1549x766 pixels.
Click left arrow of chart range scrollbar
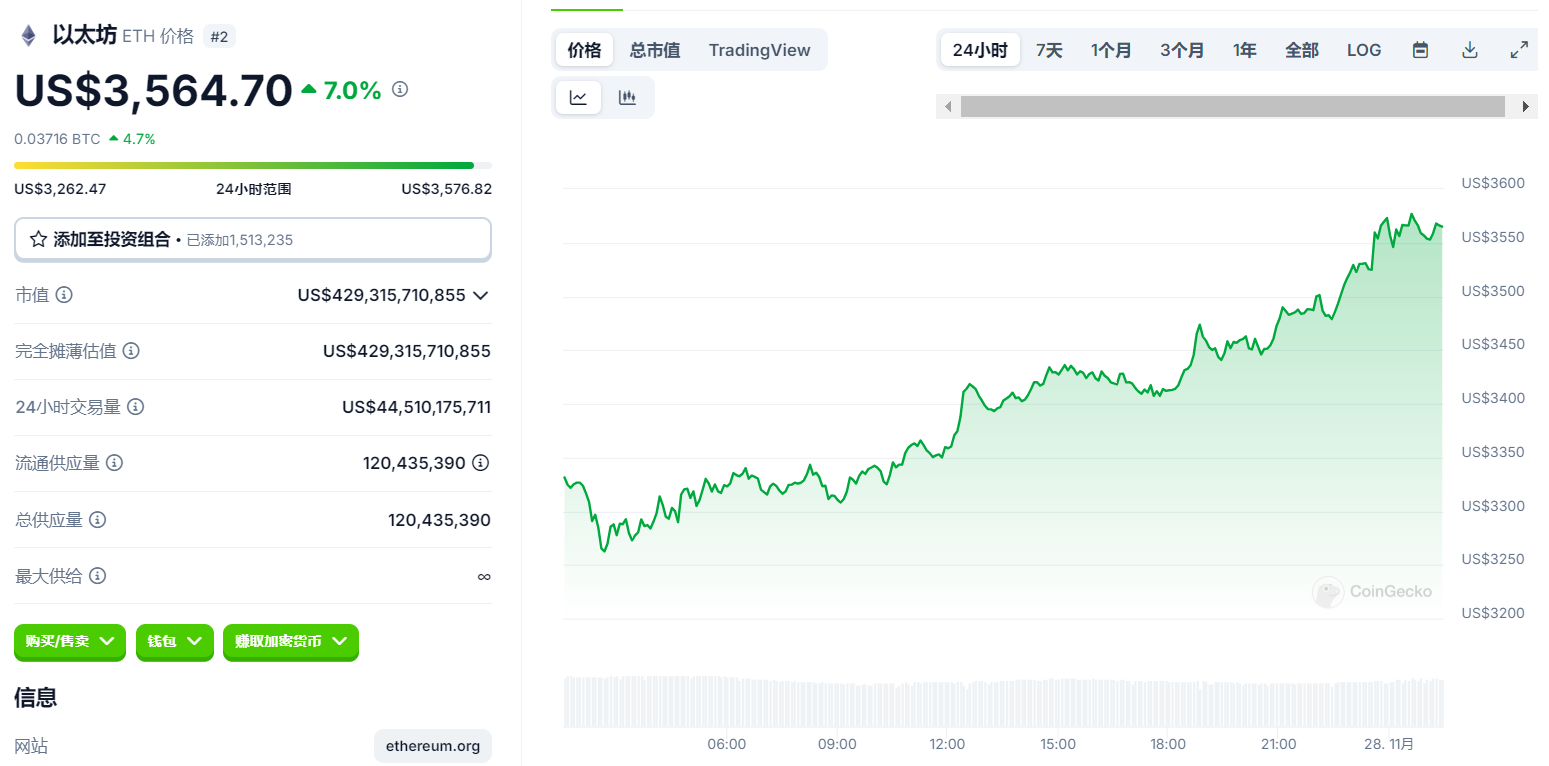(x=948, y=106)
